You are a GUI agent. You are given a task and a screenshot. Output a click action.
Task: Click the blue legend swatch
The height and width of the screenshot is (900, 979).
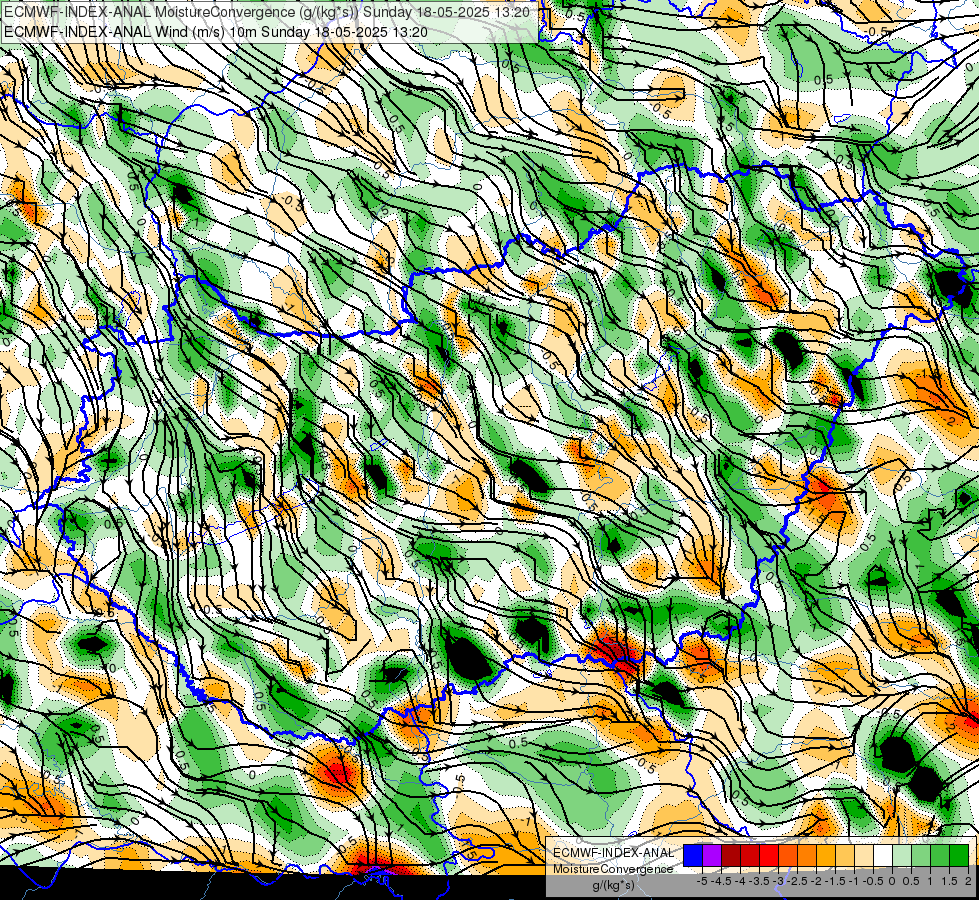[x=693, y=855]
